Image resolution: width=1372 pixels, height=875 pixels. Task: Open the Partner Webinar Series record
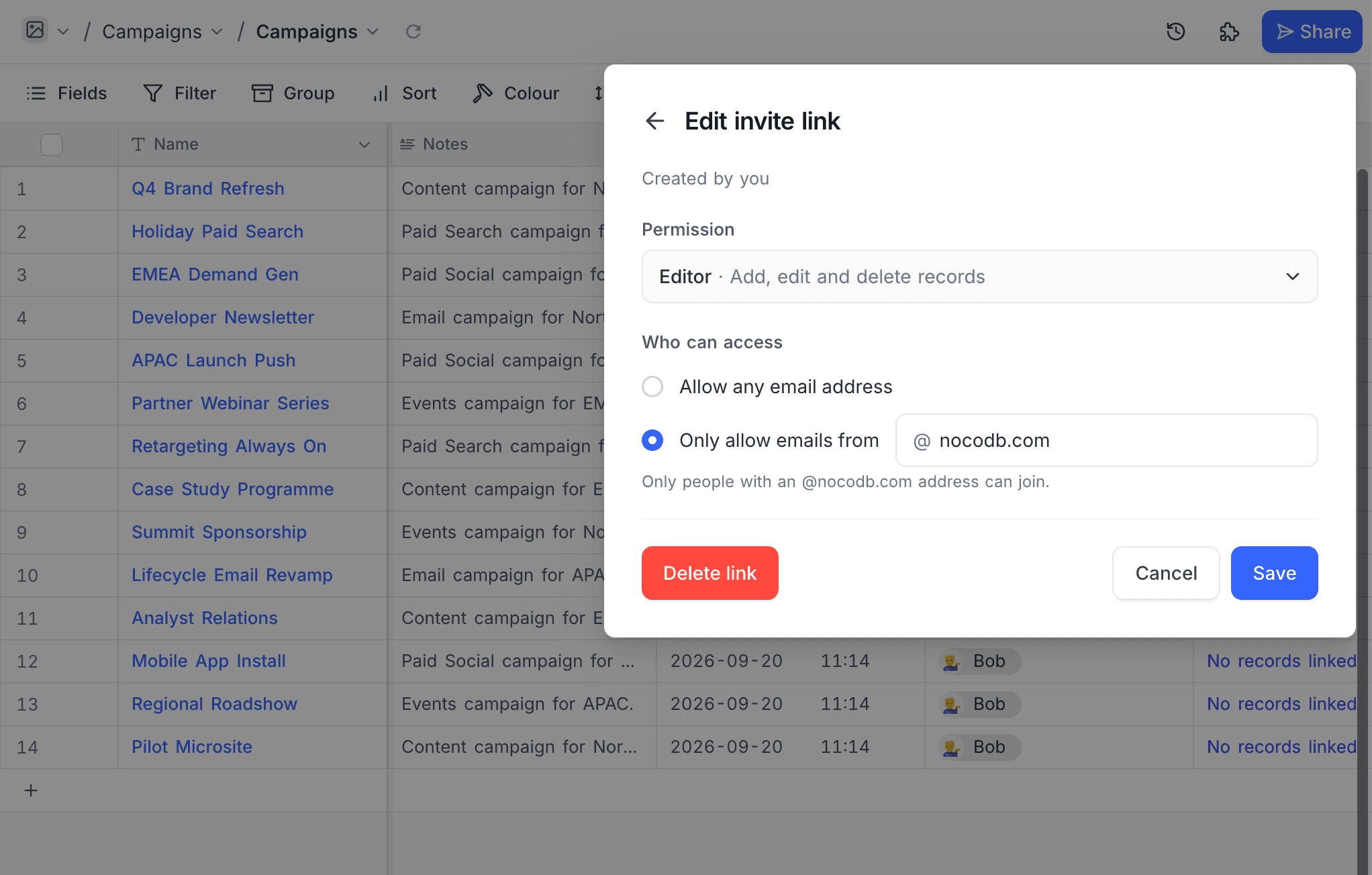coord(230,403)
